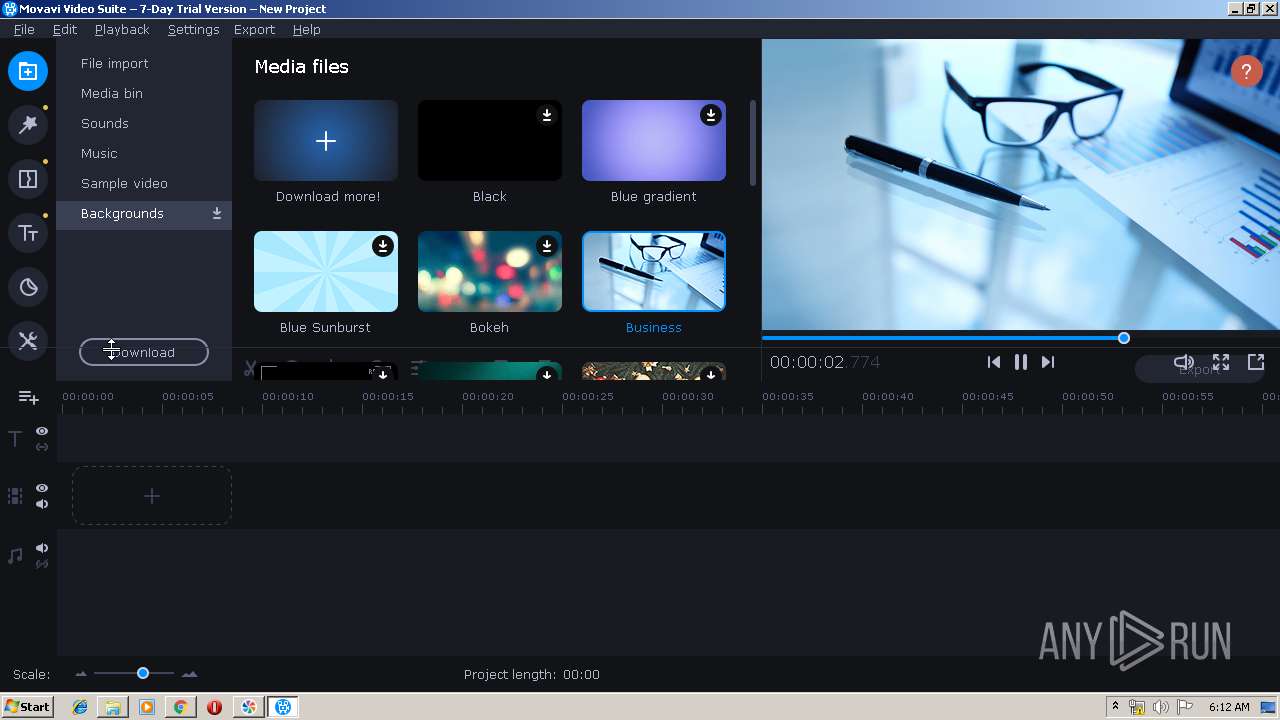
Task: Open the Import section icon in the sidebar
Action: (28, 71)
